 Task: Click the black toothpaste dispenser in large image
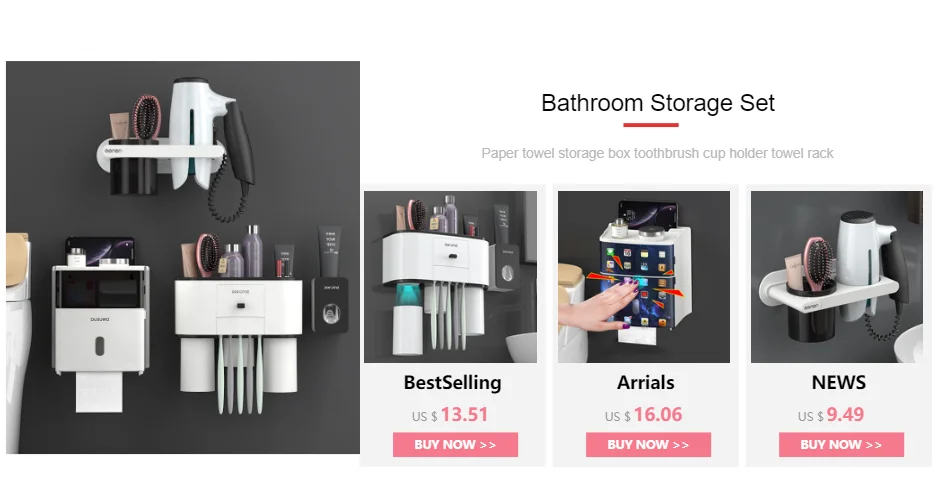click(x=330, y=305)
